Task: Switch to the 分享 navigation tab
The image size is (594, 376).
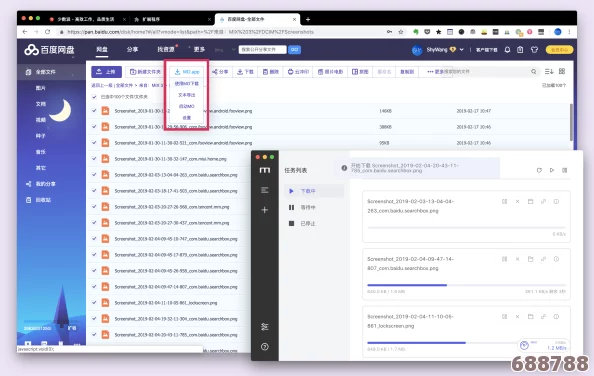Action: tap(132, 50)
